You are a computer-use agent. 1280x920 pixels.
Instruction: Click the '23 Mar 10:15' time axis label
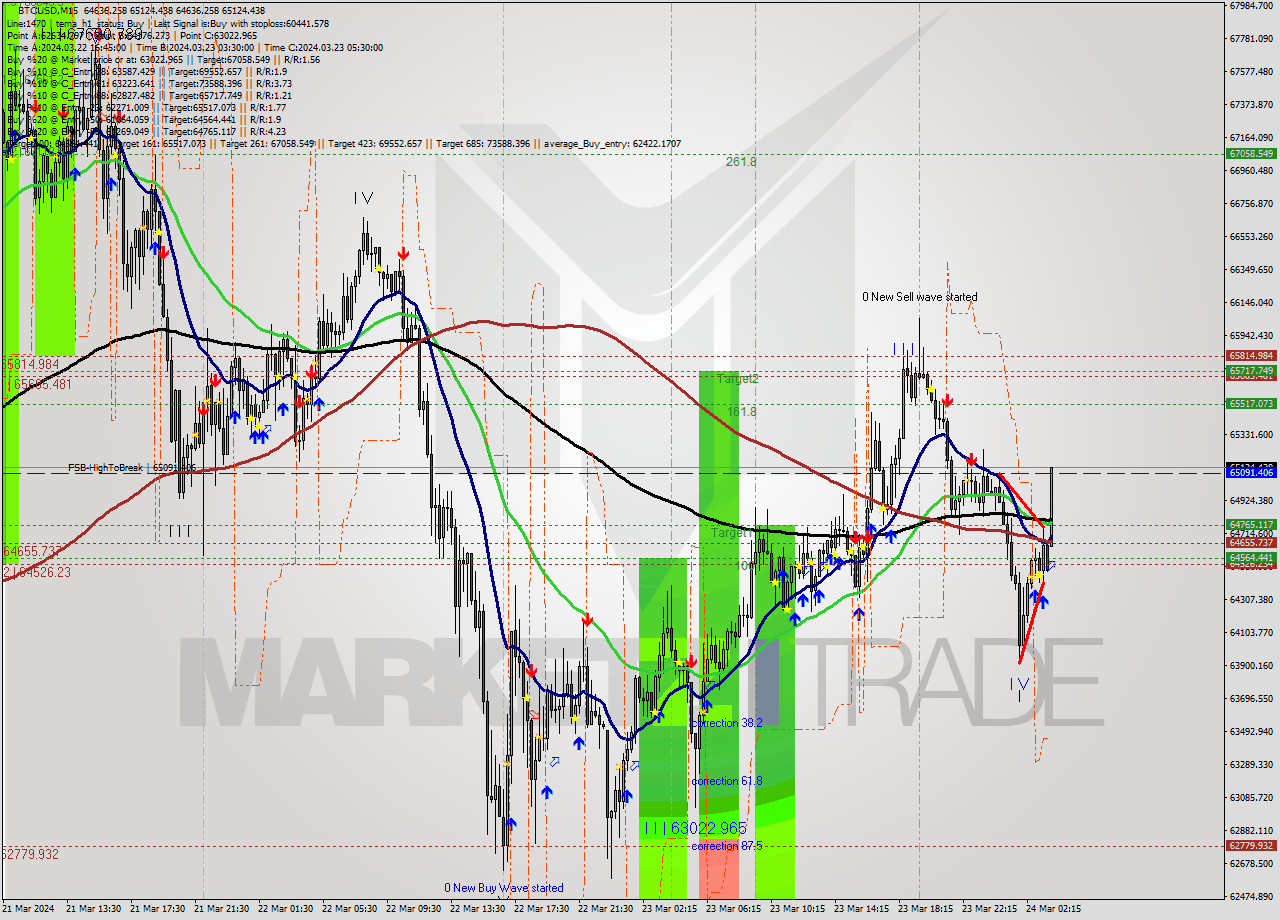pos(800,909)
